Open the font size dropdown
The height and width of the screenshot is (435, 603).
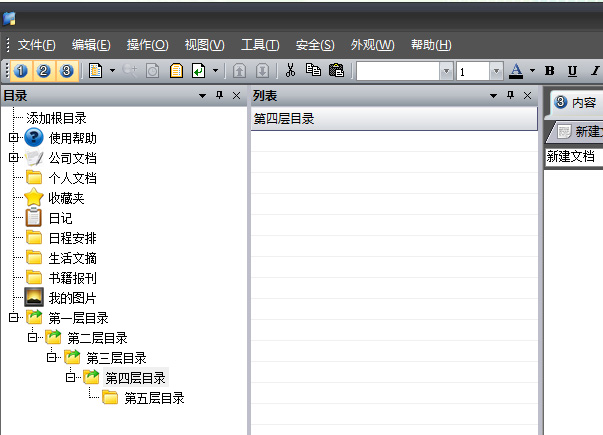495,71
